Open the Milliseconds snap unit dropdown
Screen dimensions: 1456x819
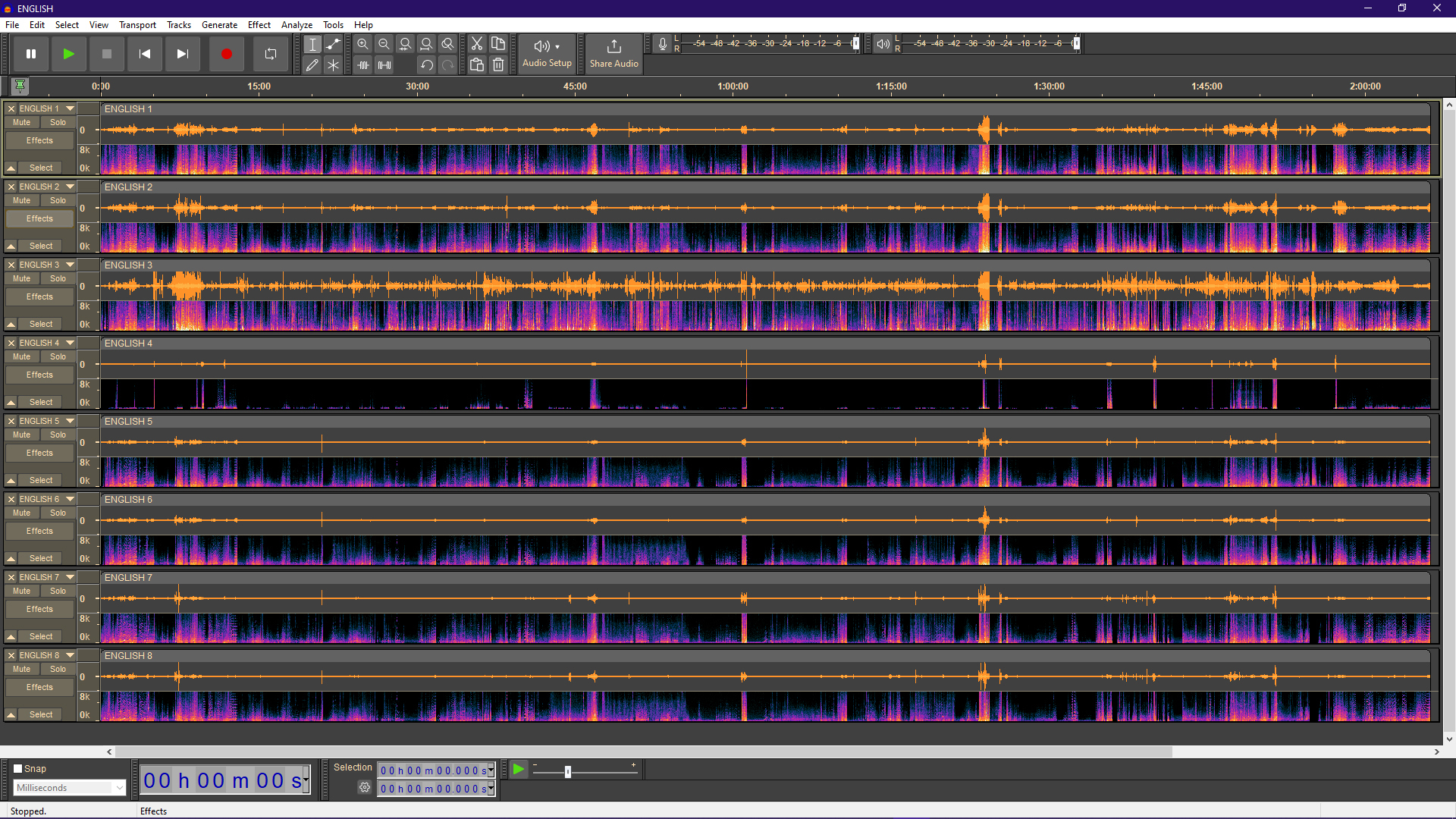(x=70, y=788)
